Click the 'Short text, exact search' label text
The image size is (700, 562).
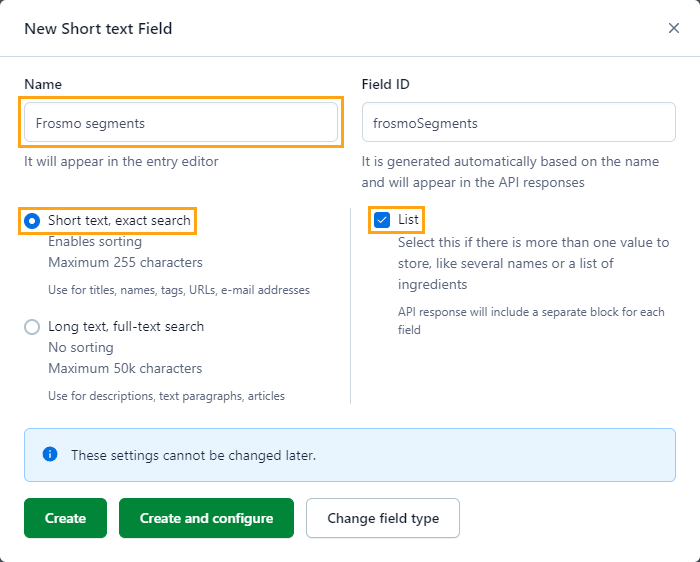coord(119,220)
